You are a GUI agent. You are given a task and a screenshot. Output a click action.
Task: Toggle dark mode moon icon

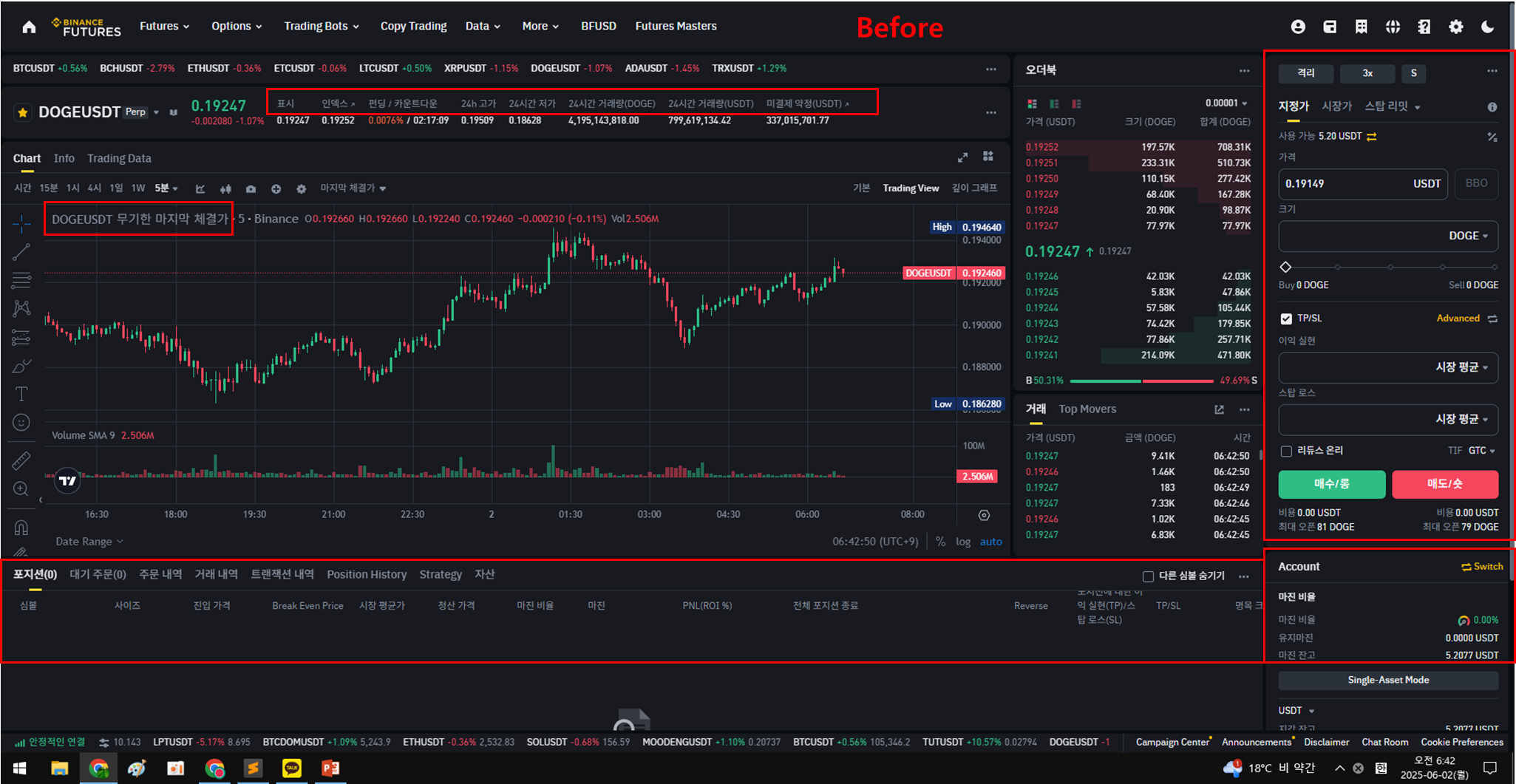point(1488,27)
